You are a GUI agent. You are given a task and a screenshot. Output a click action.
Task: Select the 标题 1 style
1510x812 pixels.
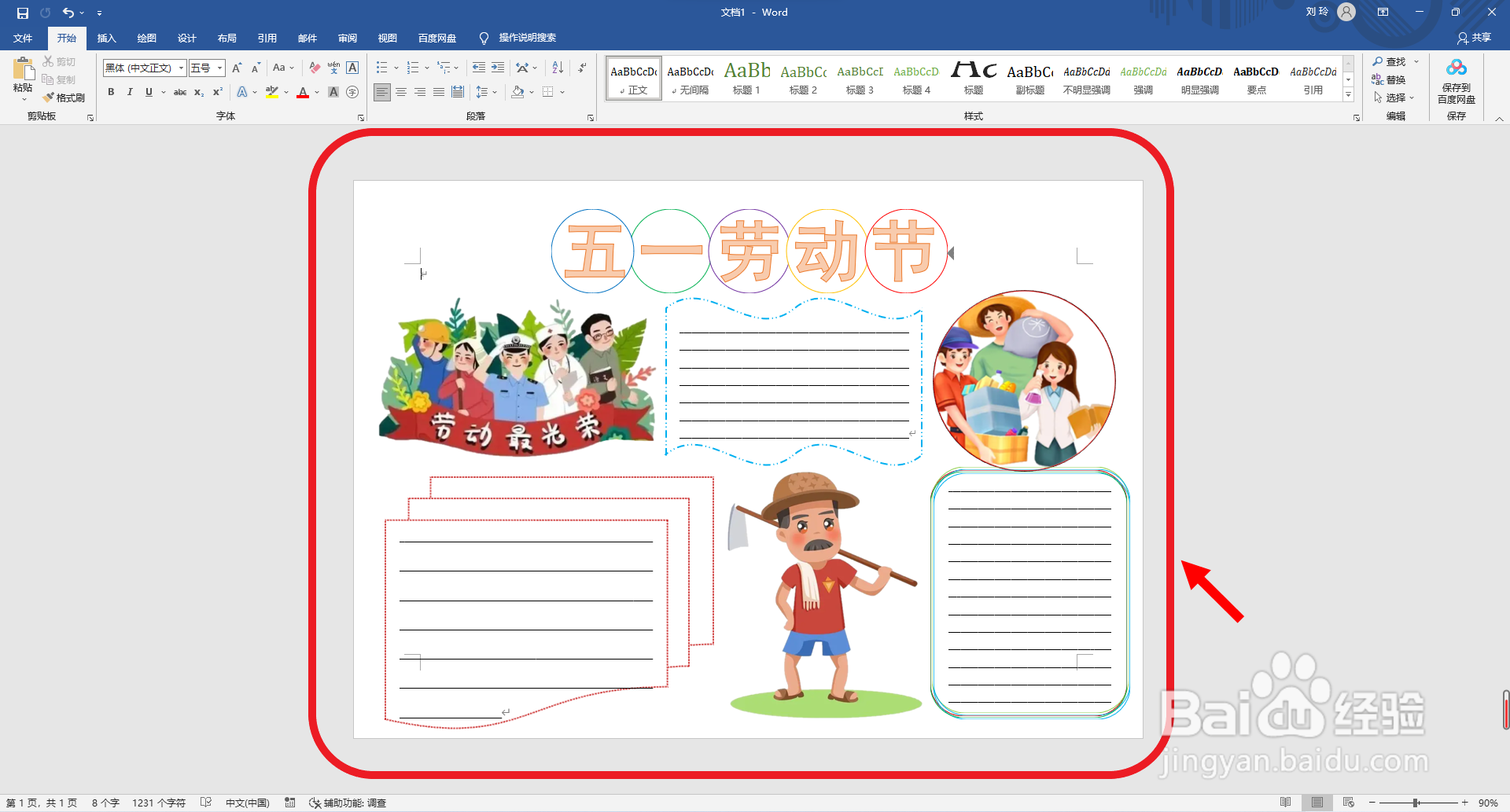[746, 78]
